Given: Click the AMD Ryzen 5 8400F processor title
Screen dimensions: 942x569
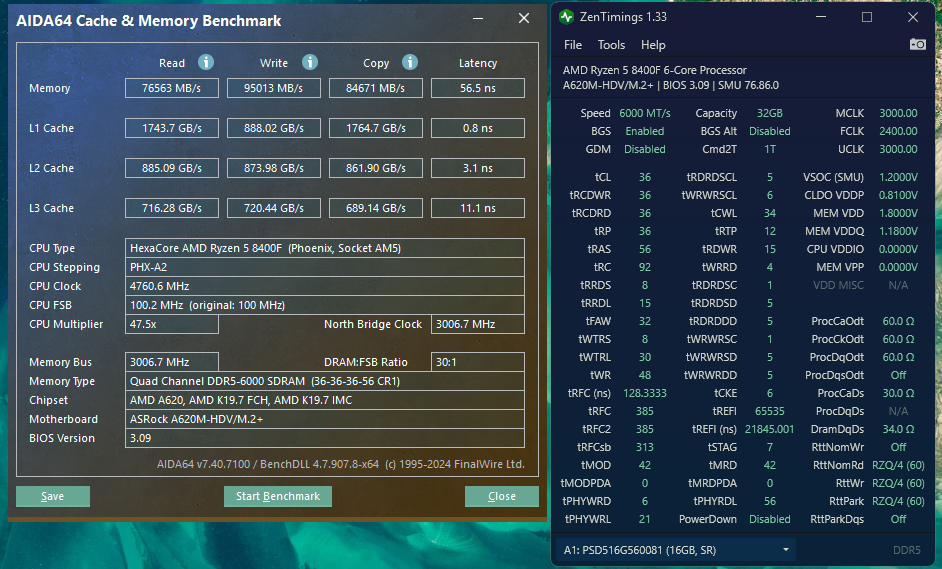Looking at the screenshot, I should pos(654,70).
